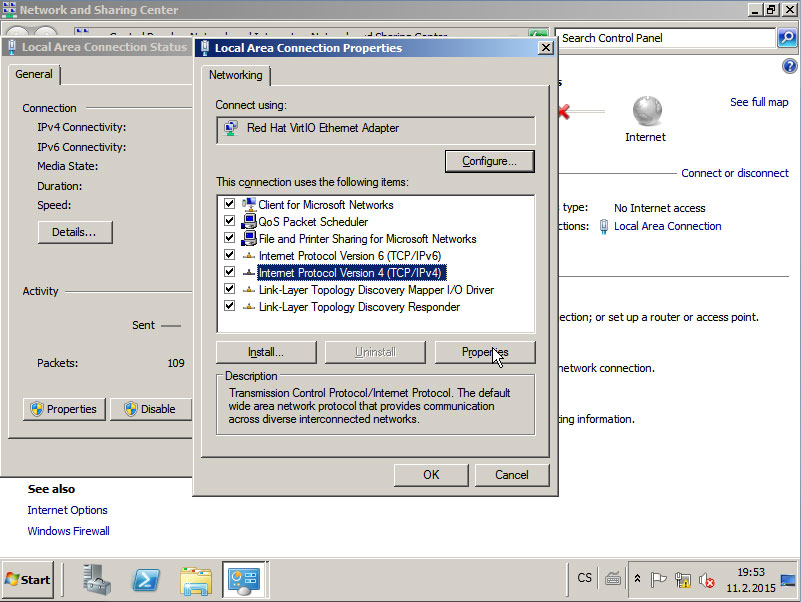Open Windows Explorer folder icon in taskbar
The image size is (801, 602).
[196, 579]
